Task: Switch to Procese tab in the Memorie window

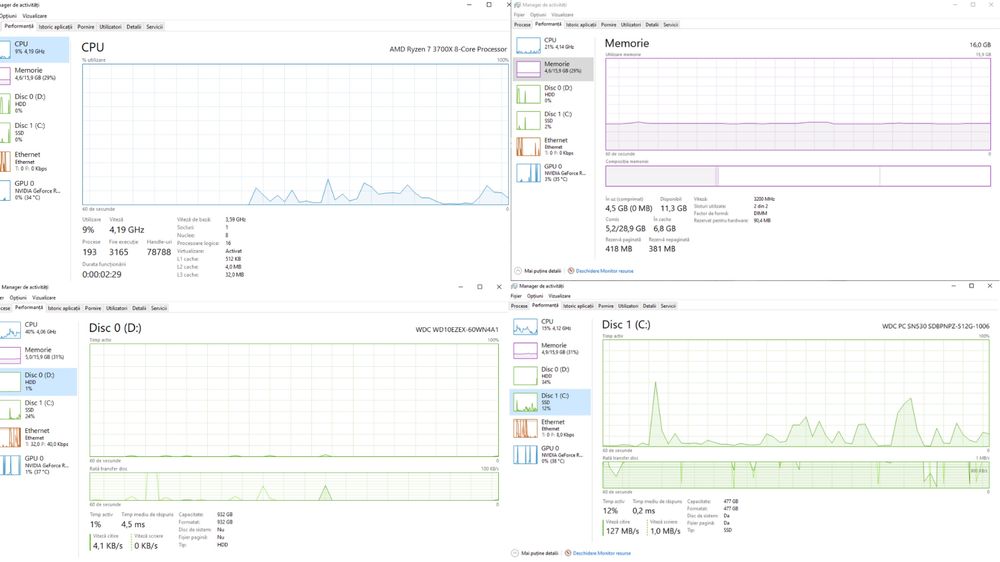Action: point(522,24)
